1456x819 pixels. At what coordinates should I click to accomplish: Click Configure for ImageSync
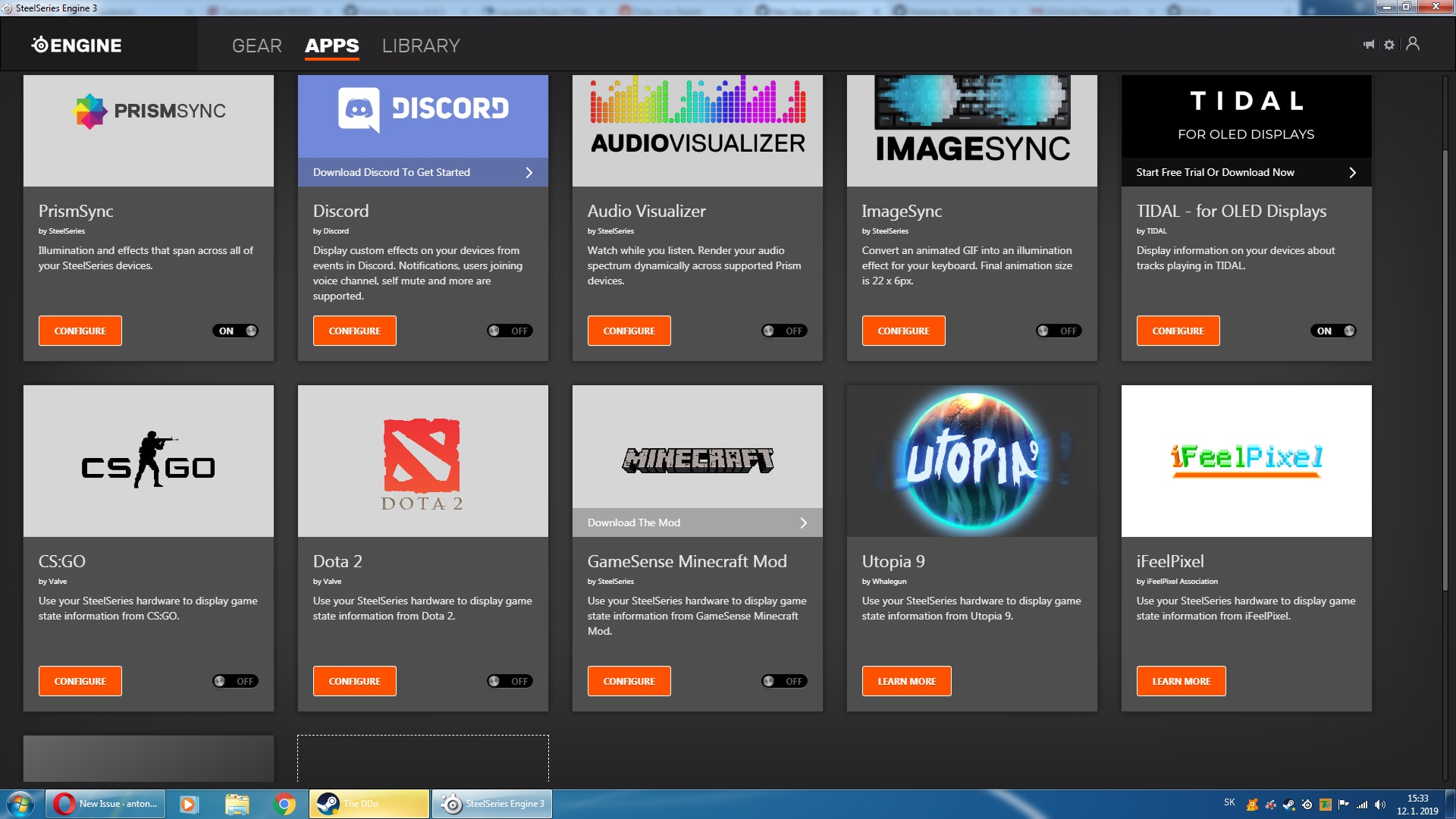click(x=903, y=331)
